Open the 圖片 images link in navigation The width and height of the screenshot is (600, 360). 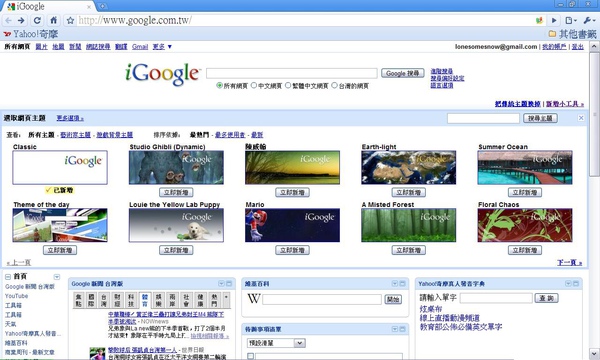(41, 47)
